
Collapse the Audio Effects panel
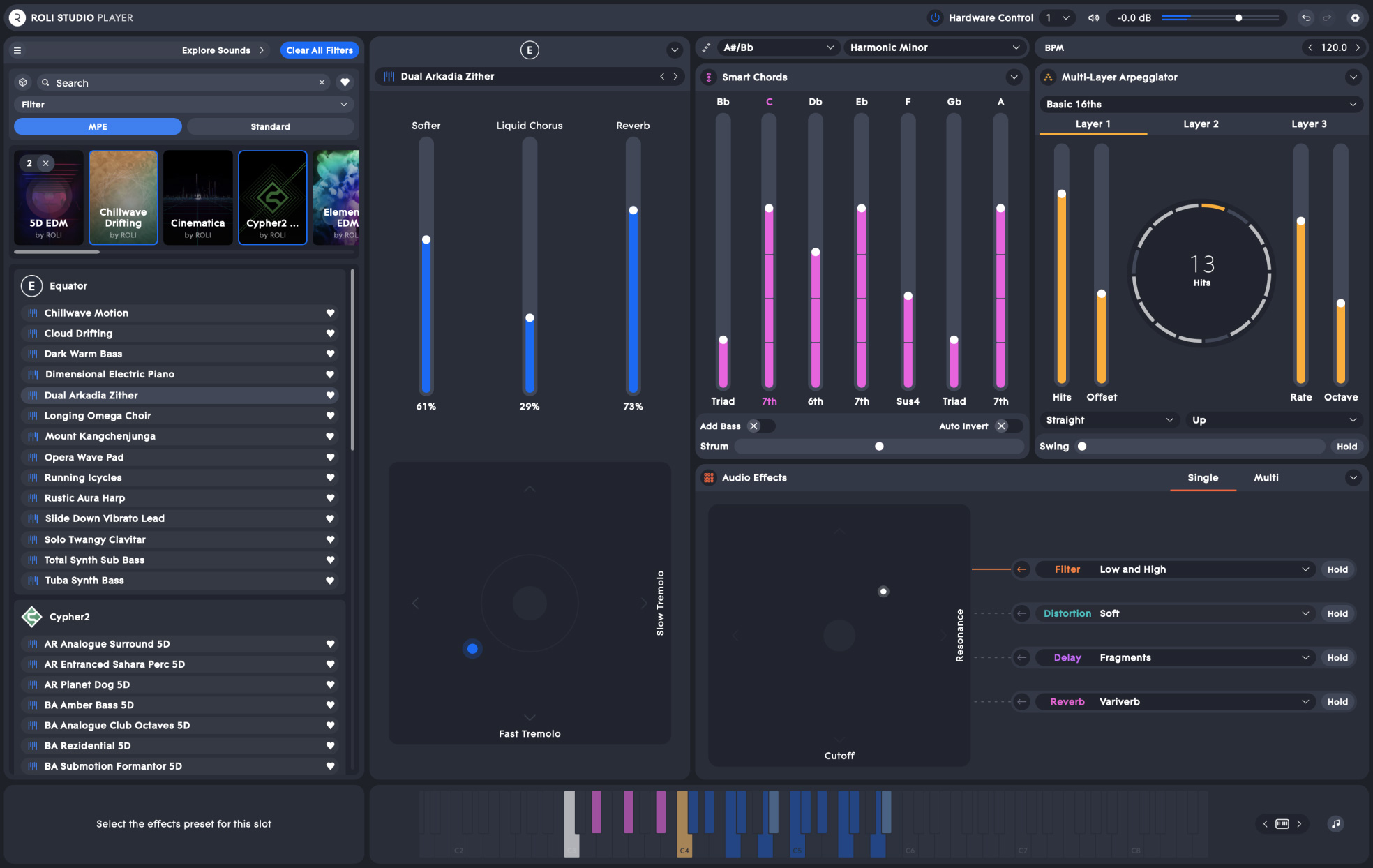tap(1353, 478)
